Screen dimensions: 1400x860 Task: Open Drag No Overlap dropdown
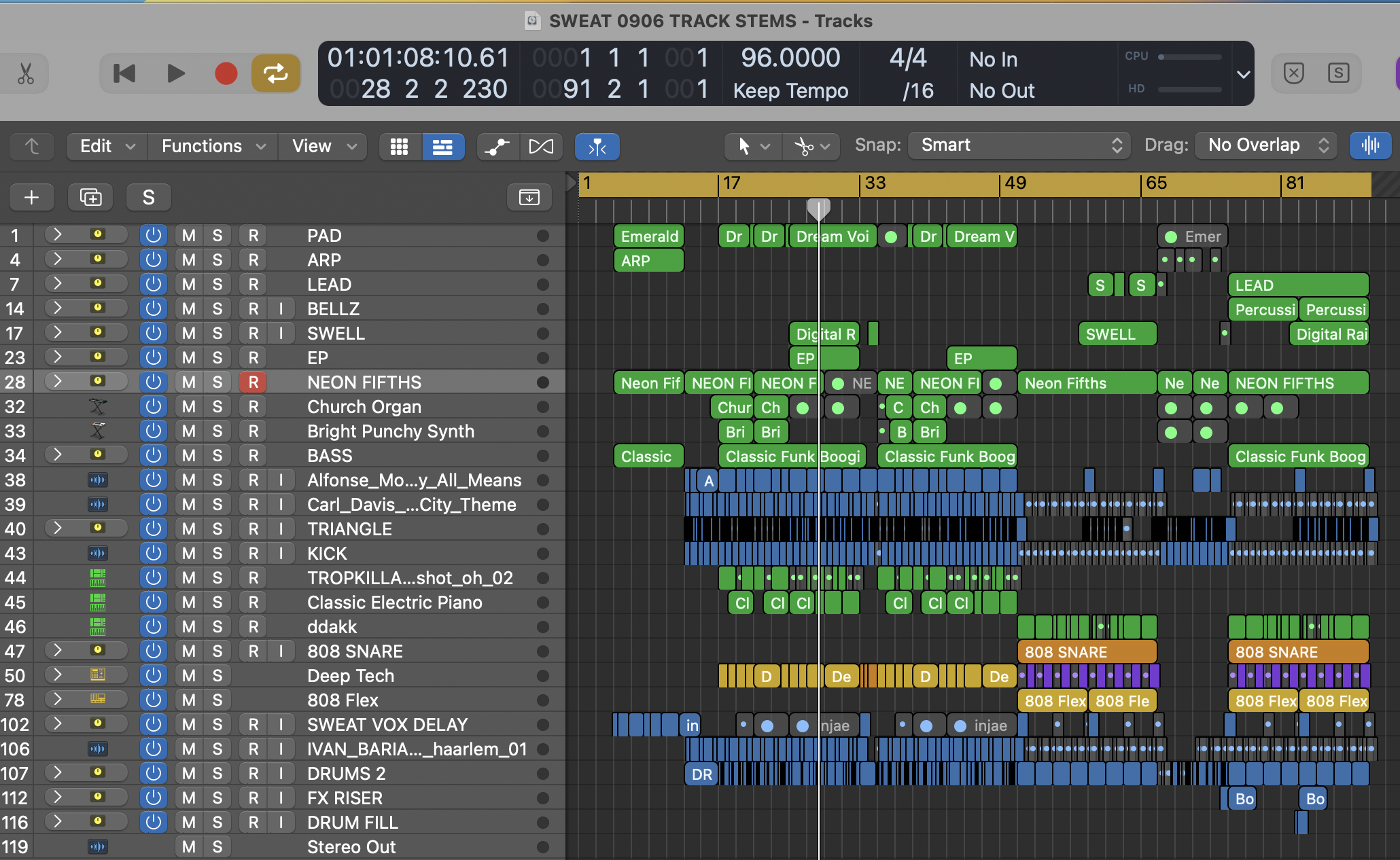[x=1266, y=145]
